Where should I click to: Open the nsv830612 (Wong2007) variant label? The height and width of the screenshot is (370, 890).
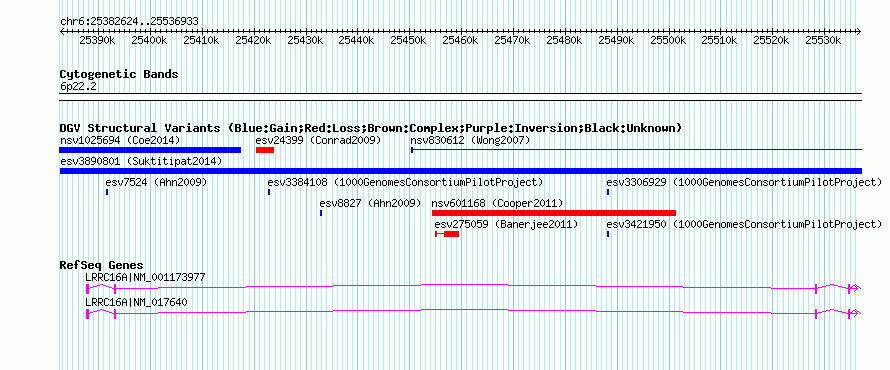pyautogui.click(x=470, y=140)
